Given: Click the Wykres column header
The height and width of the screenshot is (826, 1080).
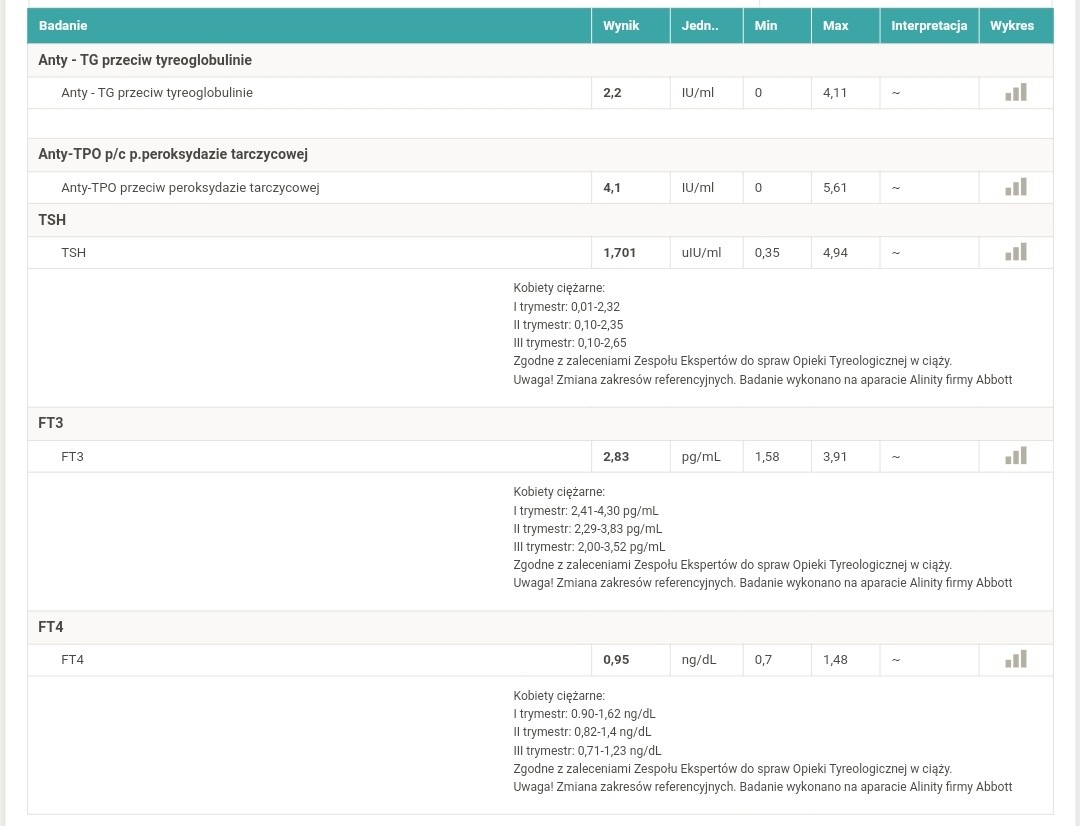Looking at the screenshot, I should click(1012, 26).
